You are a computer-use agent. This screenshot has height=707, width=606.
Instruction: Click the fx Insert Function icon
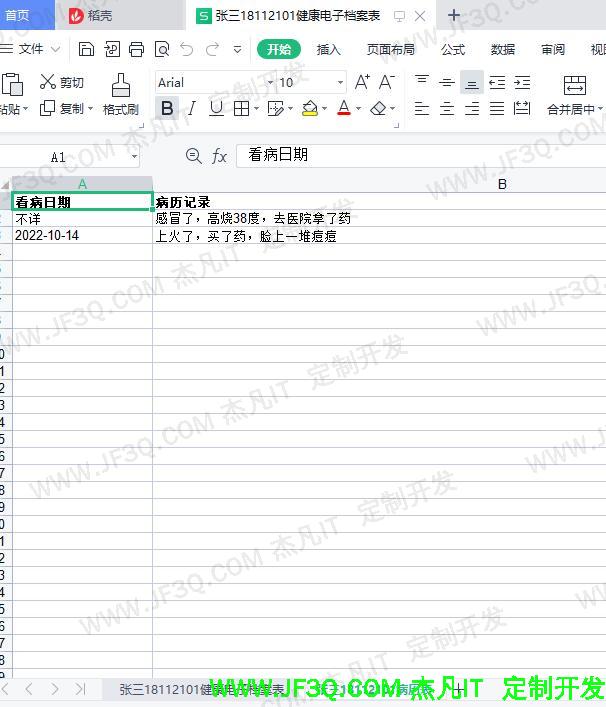point(219,156)
